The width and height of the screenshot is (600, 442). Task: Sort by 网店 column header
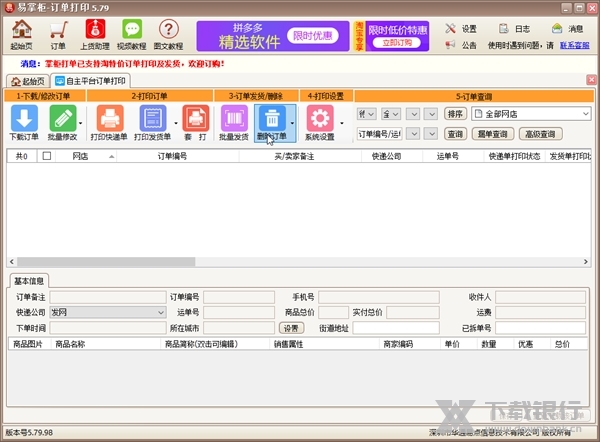(x=86, y=156)
